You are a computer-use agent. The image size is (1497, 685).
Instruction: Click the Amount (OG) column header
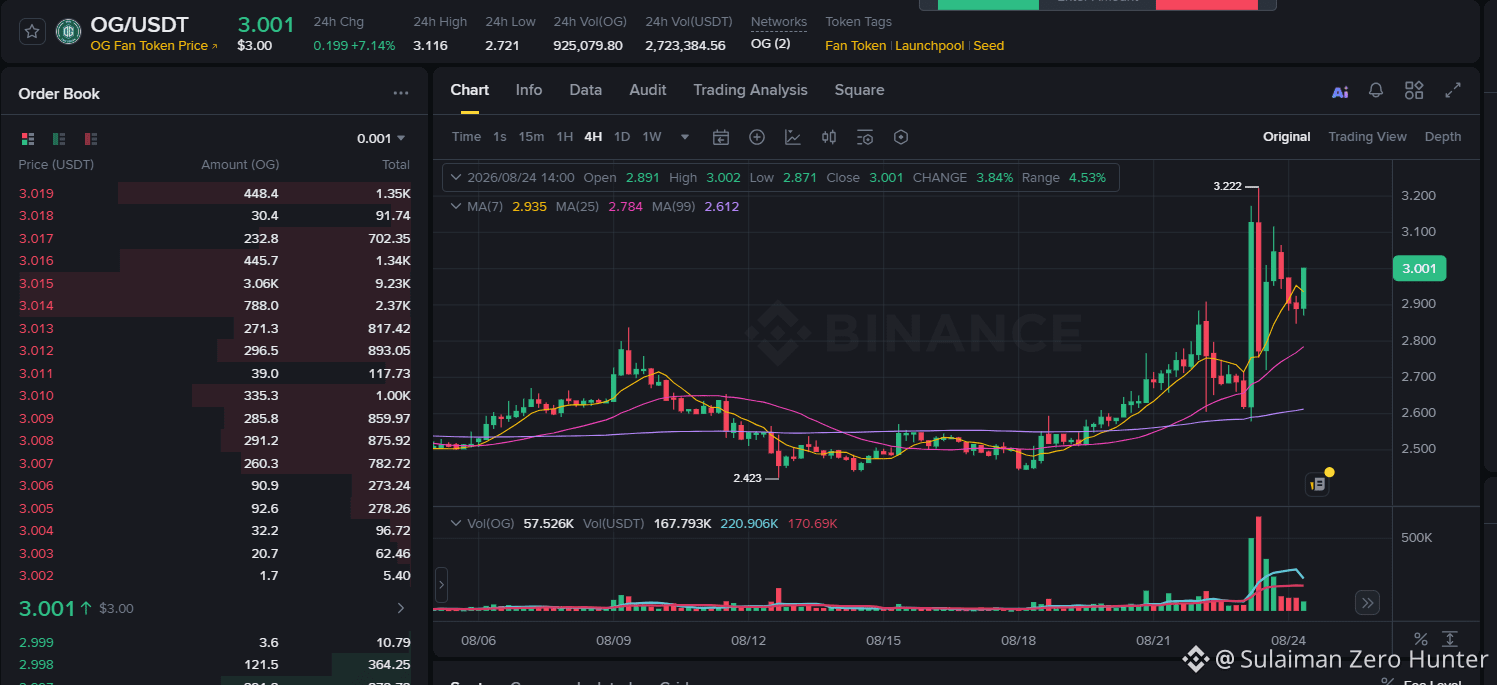240,165
